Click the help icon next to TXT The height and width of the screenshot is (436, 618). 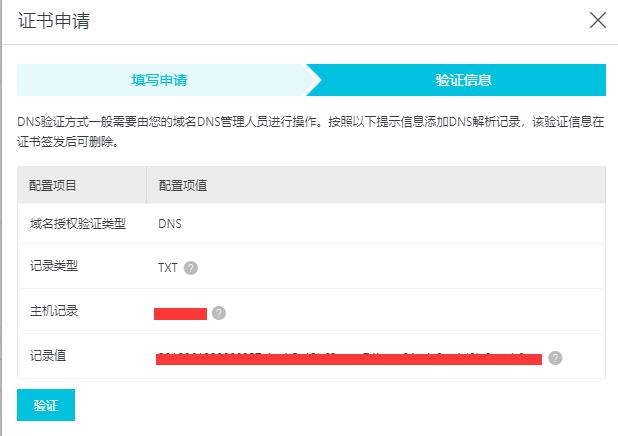pyautogui.click(x=191, y=268)
